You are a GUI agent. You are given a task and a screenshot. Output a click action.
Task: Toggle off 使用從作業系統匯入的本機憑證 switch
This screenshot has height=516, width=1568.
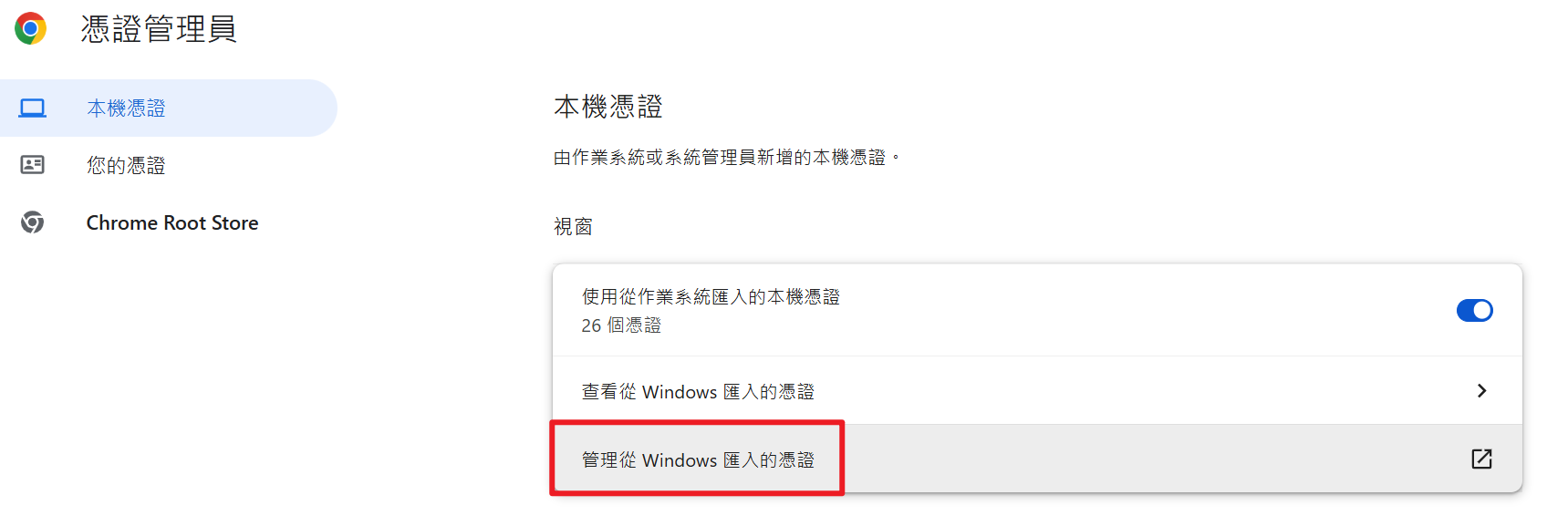tap(1474, 311)
